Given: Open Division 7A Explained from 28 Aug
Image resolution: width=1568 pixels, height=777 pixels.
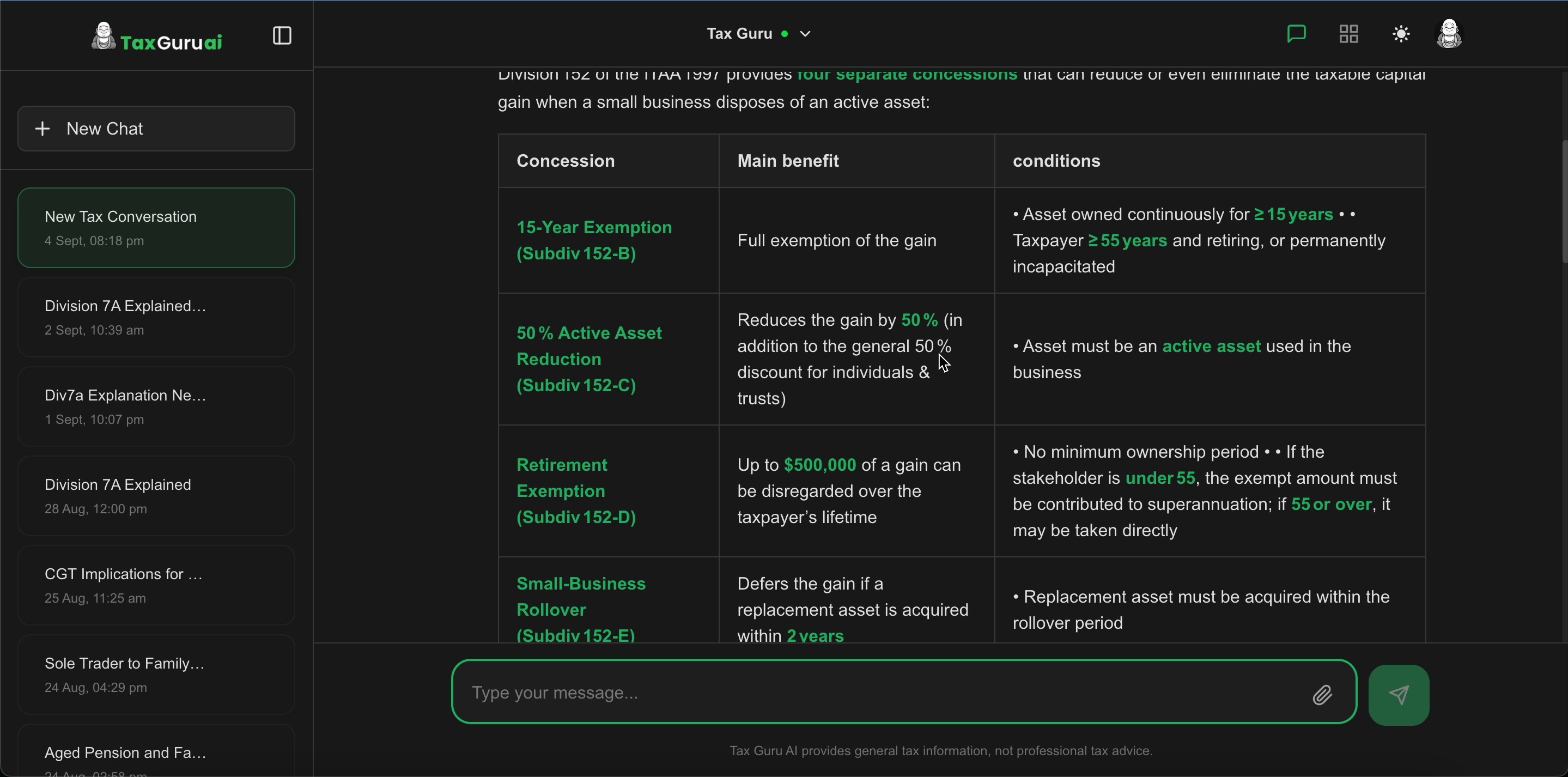Looking at the screenshot, I should pos(156,496).
